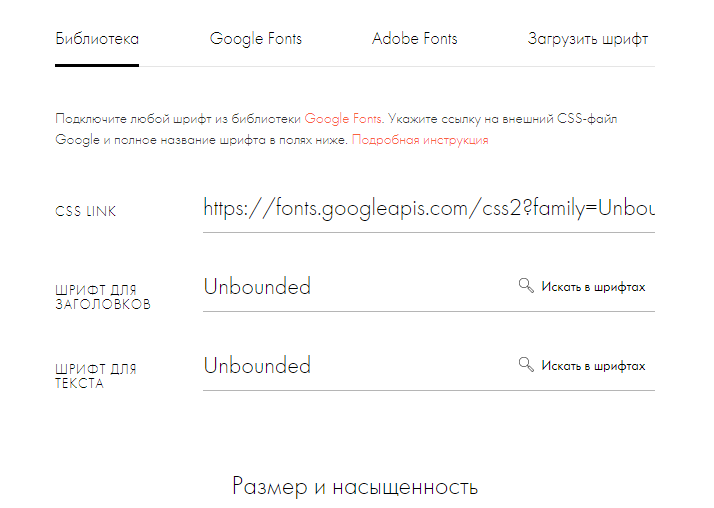Focus the CSS link URL input field
The image size is (714, 508).
click(x=428, y=208)
